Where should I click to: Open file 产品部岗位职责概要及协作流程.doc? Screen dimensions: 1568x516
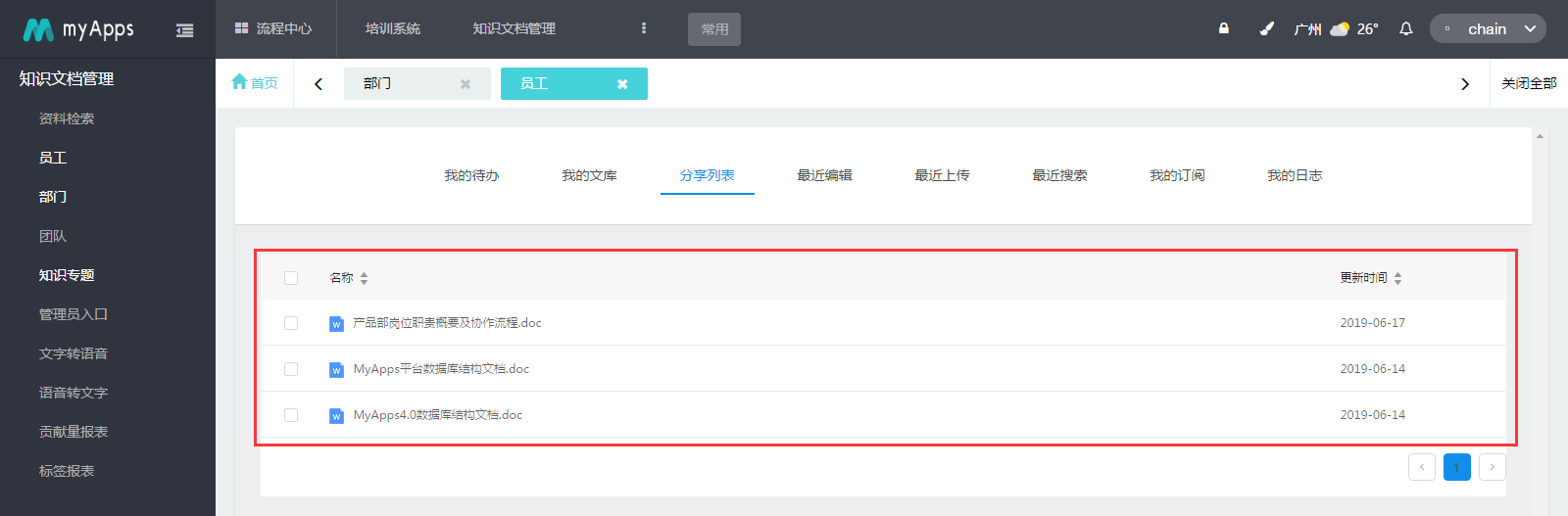tap(447, 323)
